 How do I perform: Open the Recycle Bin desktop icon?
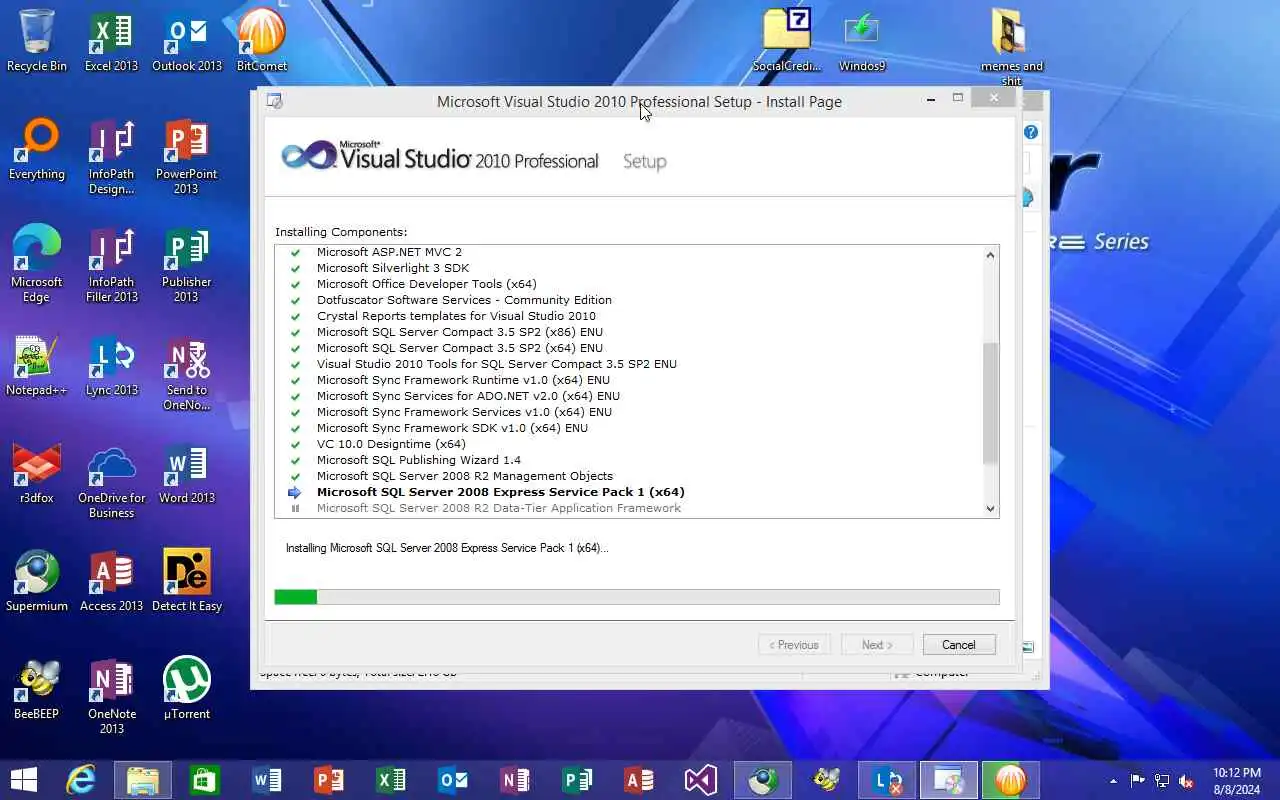(x=37, y=40)
